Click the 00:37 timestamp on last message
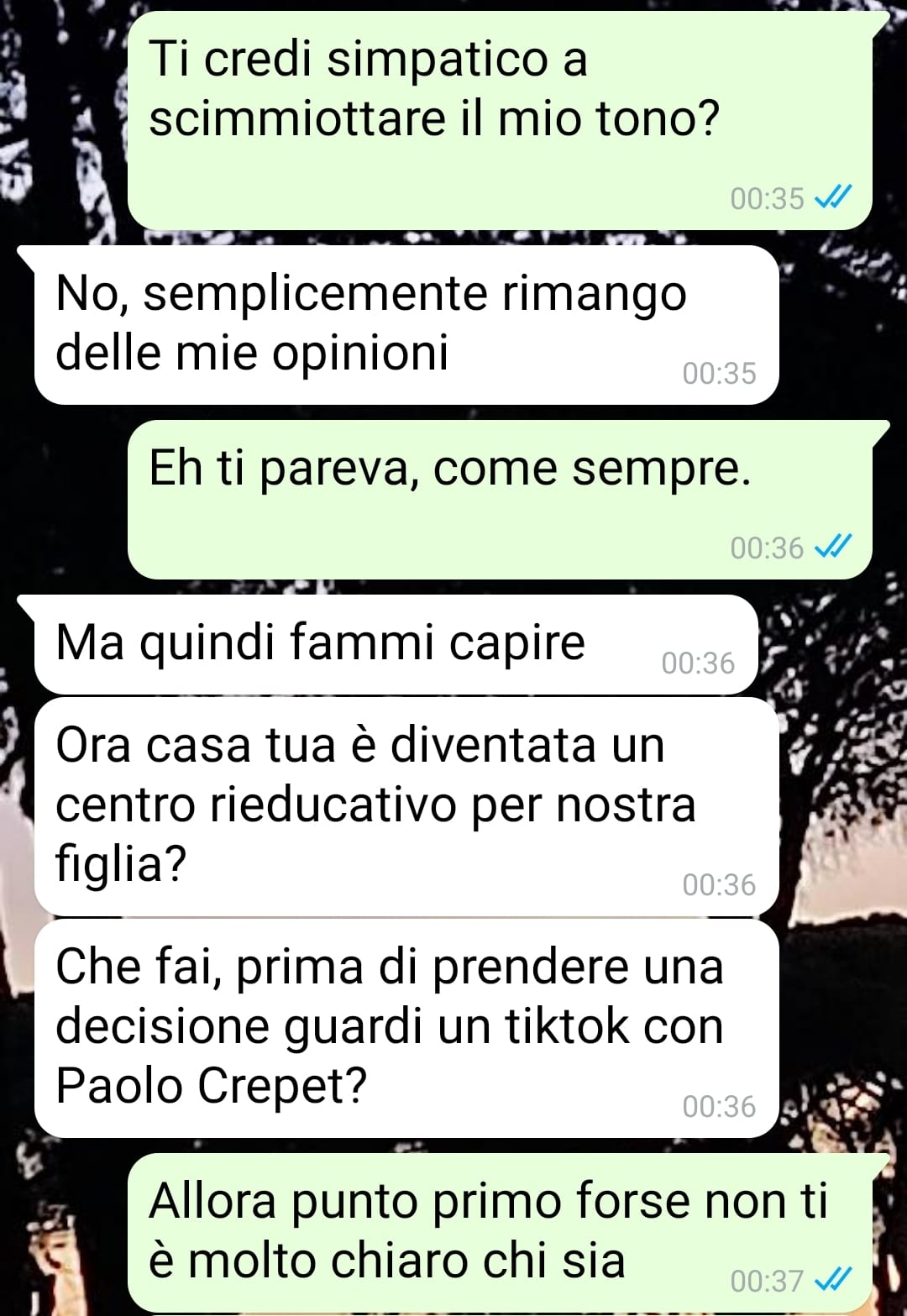 pos(767,1281)
